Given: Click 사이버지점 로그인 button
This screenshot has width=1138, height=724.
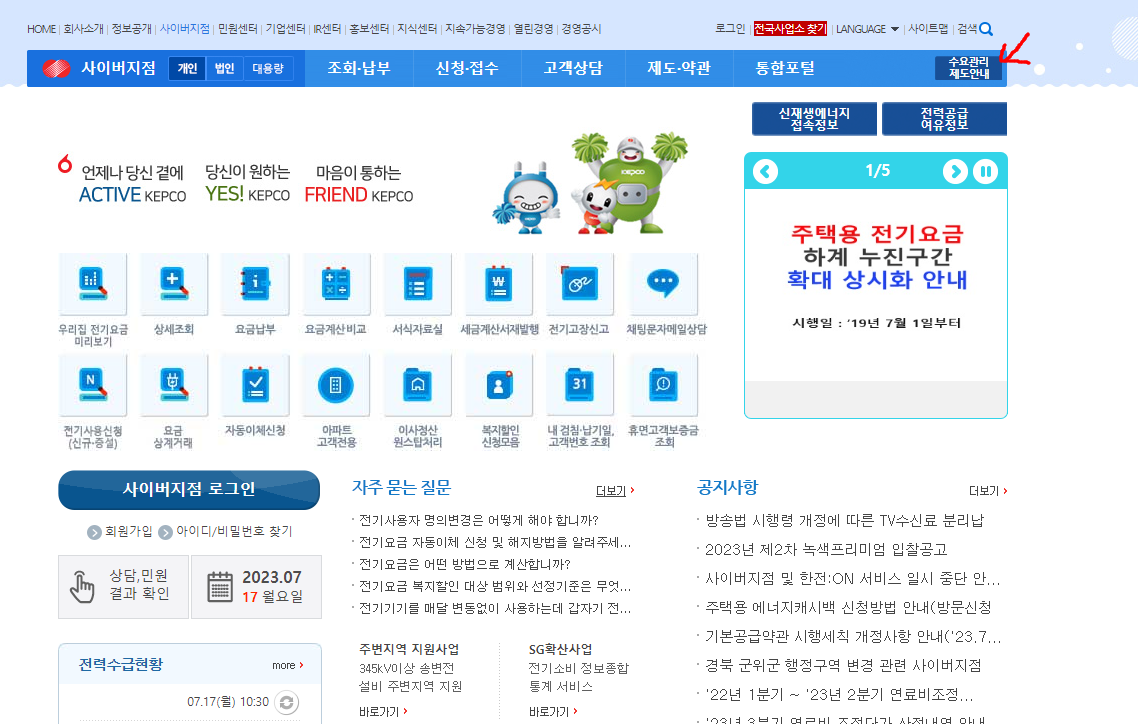Looking at the screenshot, I should point(189,490).
